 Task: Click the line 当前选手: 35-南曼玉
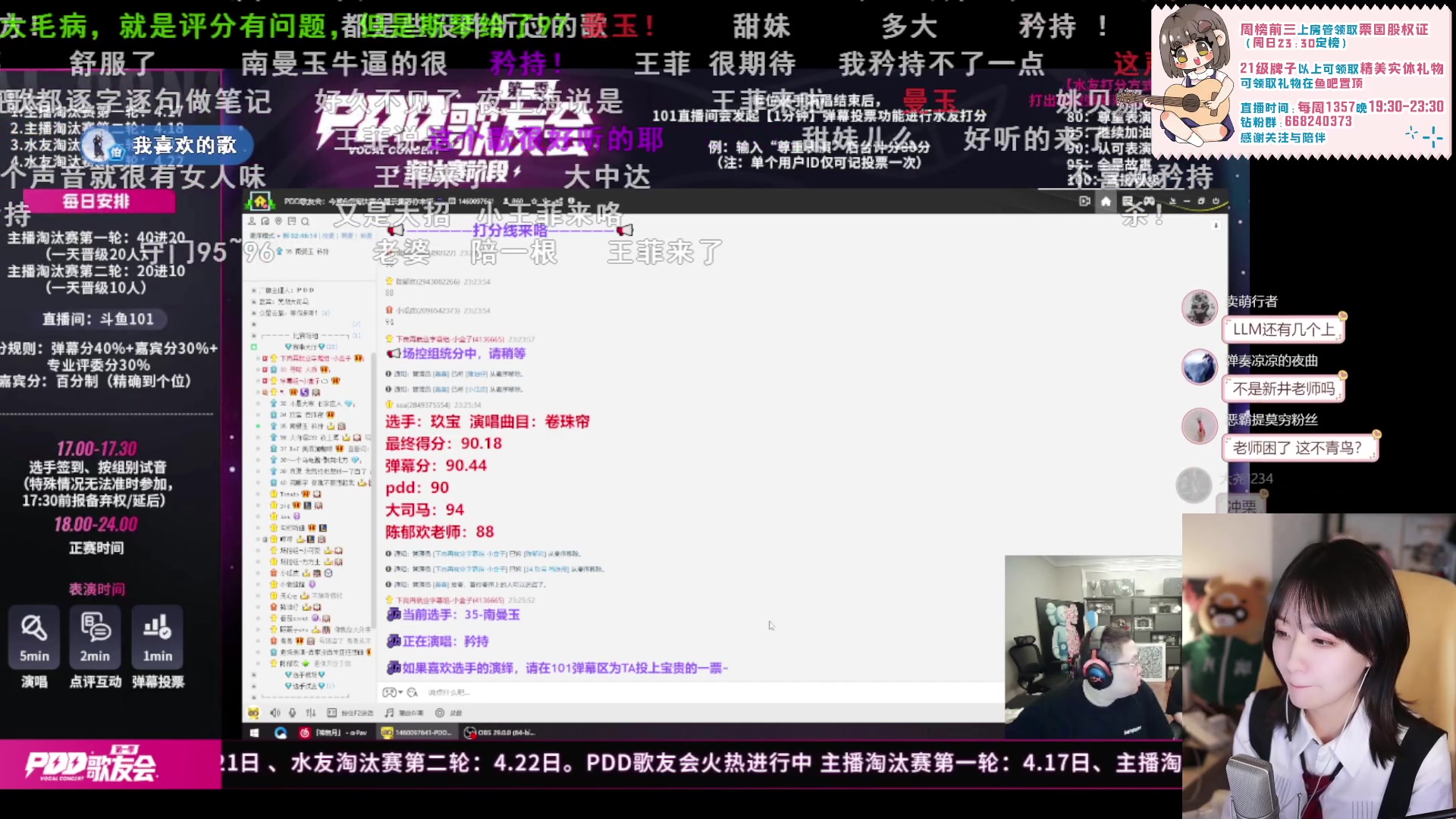tap(461, 614)
